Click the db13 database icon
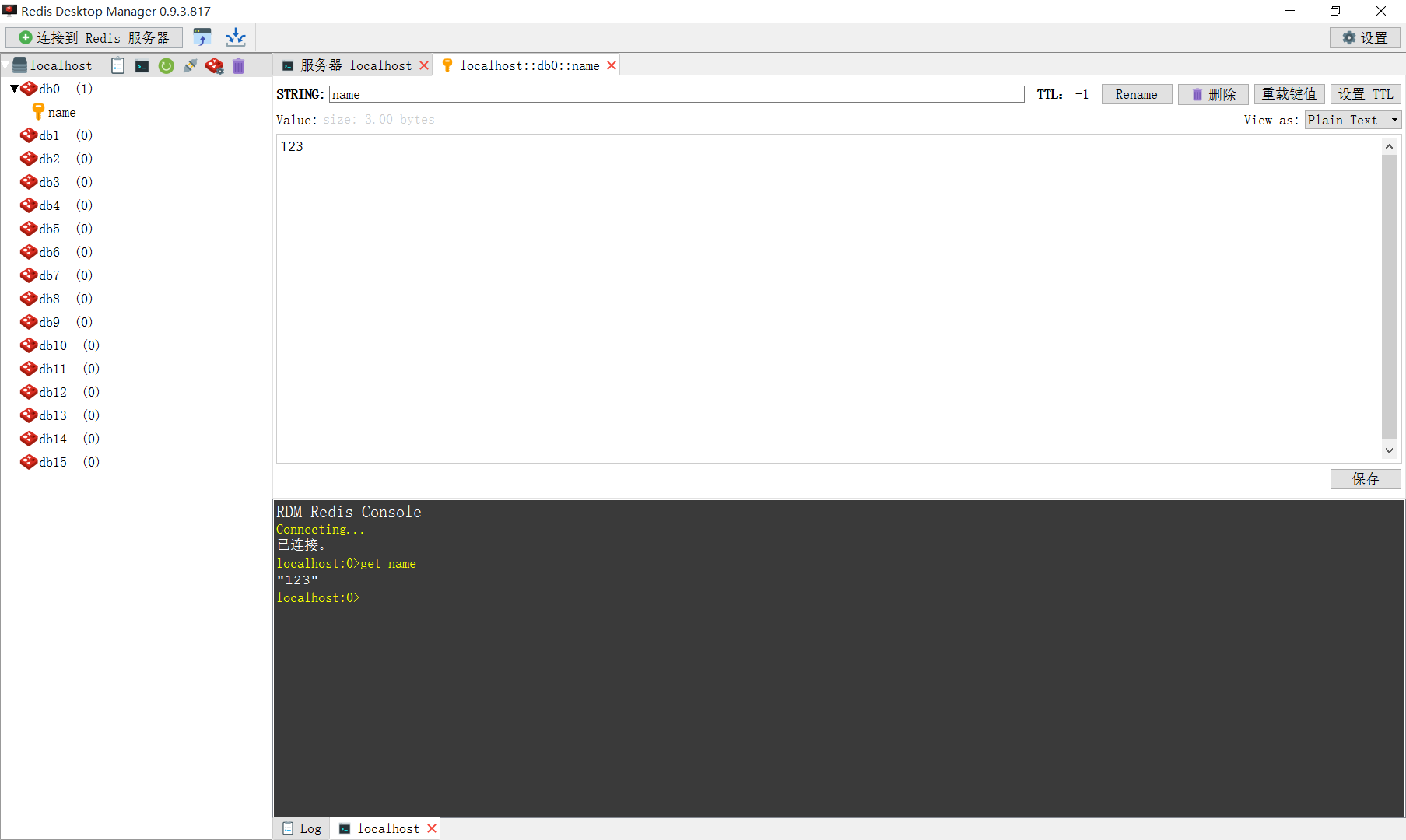 coord(29,415)
